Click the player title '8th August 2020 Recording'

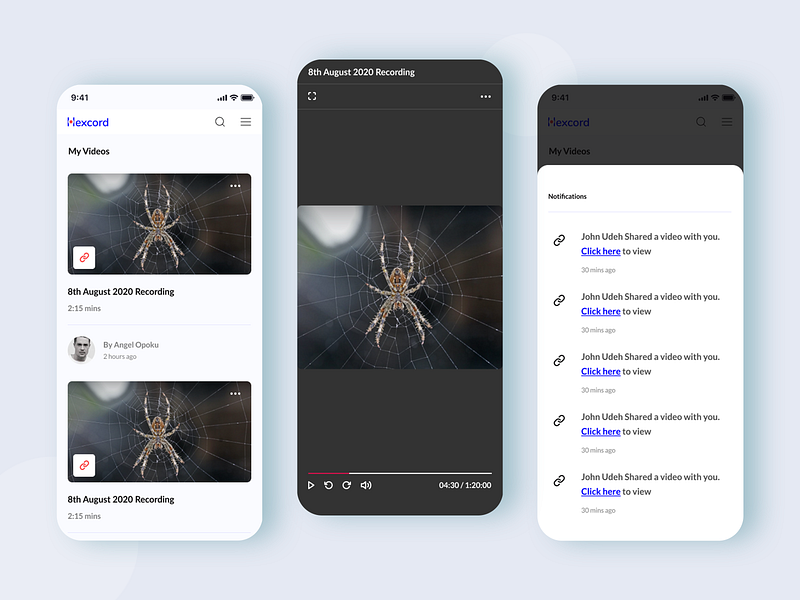click(x=361, y=72)
